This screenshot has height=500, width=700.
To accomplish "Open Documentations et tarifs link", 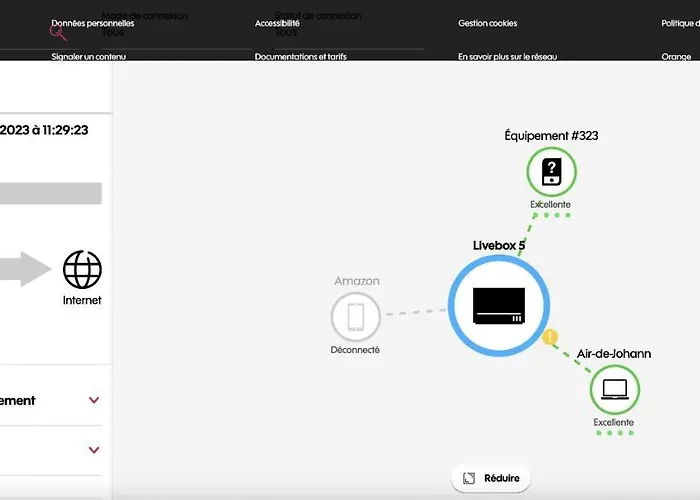I will click(300, 57).
